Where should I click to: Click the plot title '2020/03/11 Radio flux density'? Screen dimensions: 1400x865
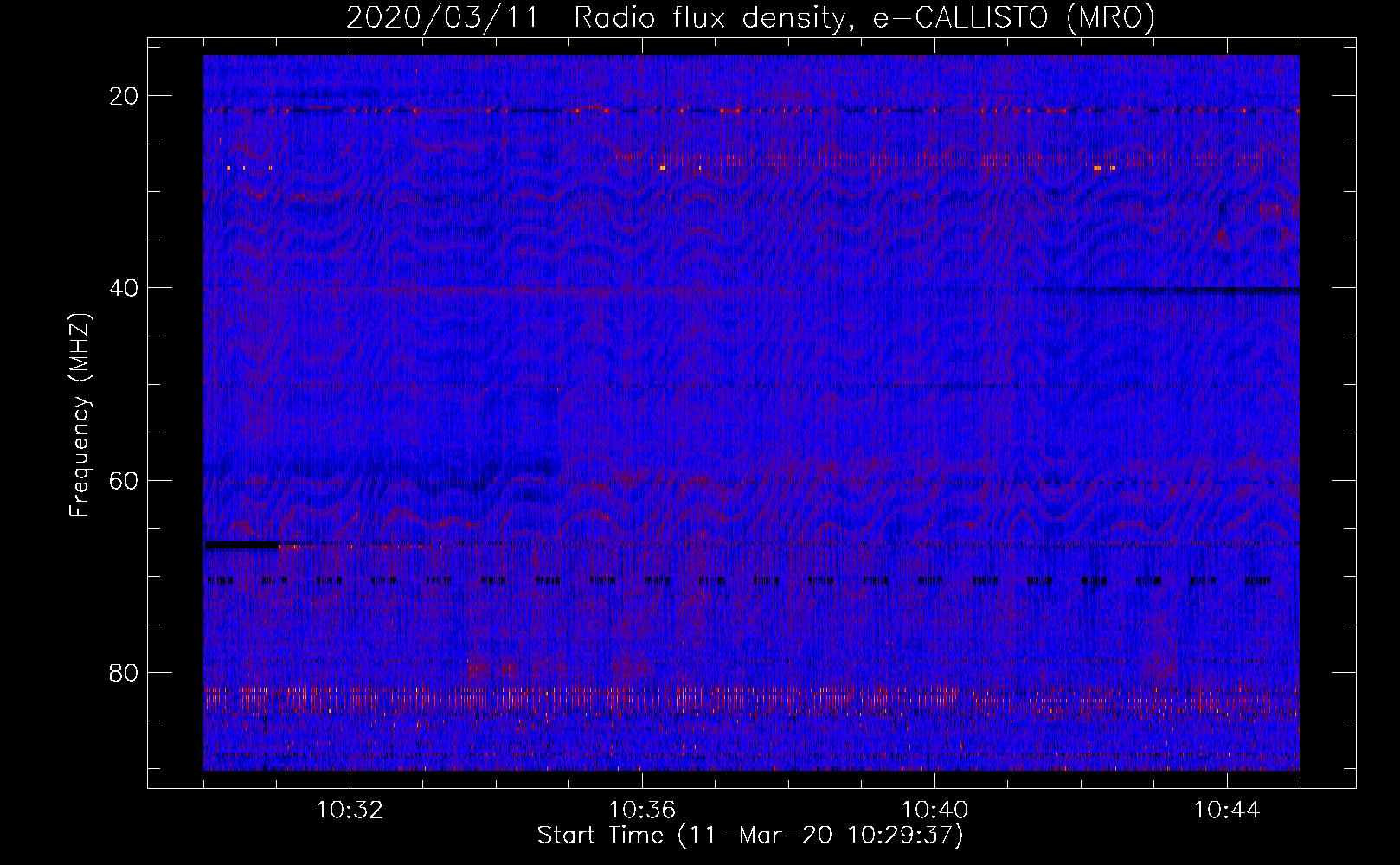(x=594, y=18)
